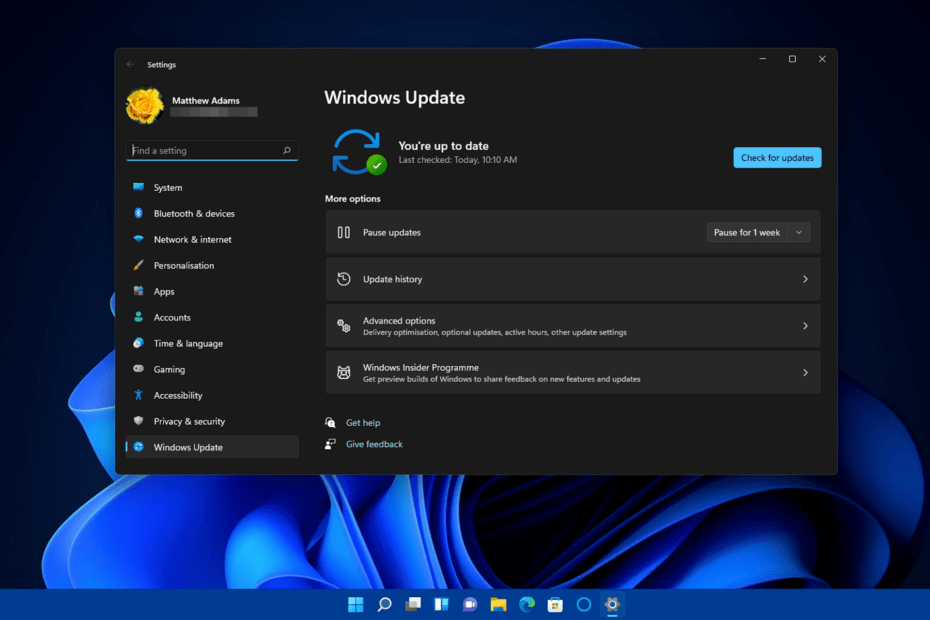The height and width of the screenshot is (620, 930).
Task: Open Privacy & security settings
Action: click(x=212, y=421)
